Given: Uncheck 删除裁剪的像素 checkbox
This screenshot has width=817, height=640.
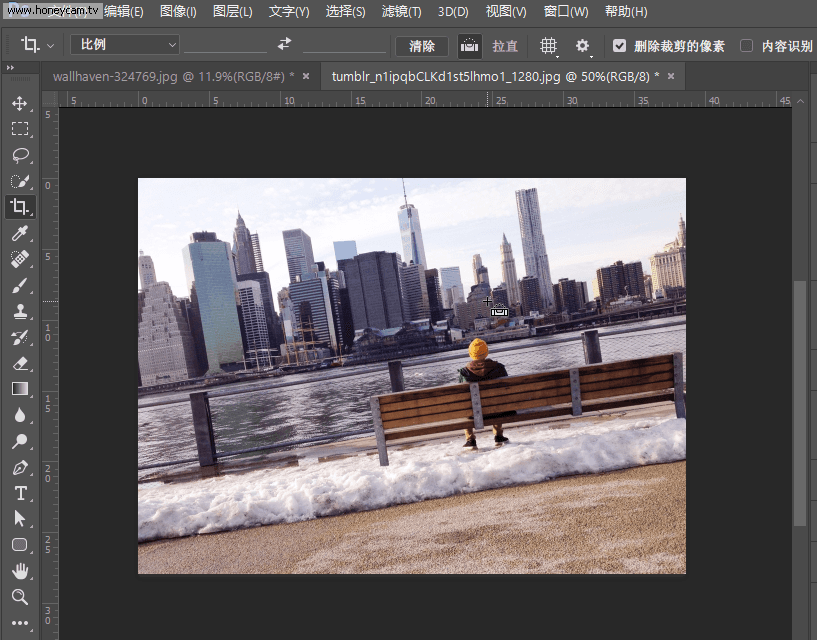Looking at the screenshot, I should [620, 46].
